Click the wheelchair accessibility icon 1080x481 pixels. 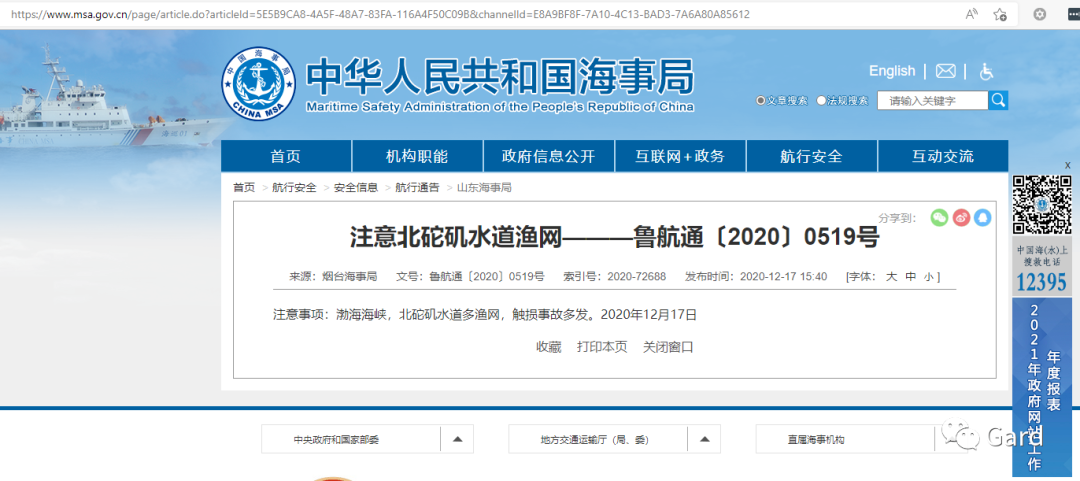coord(986,71)
